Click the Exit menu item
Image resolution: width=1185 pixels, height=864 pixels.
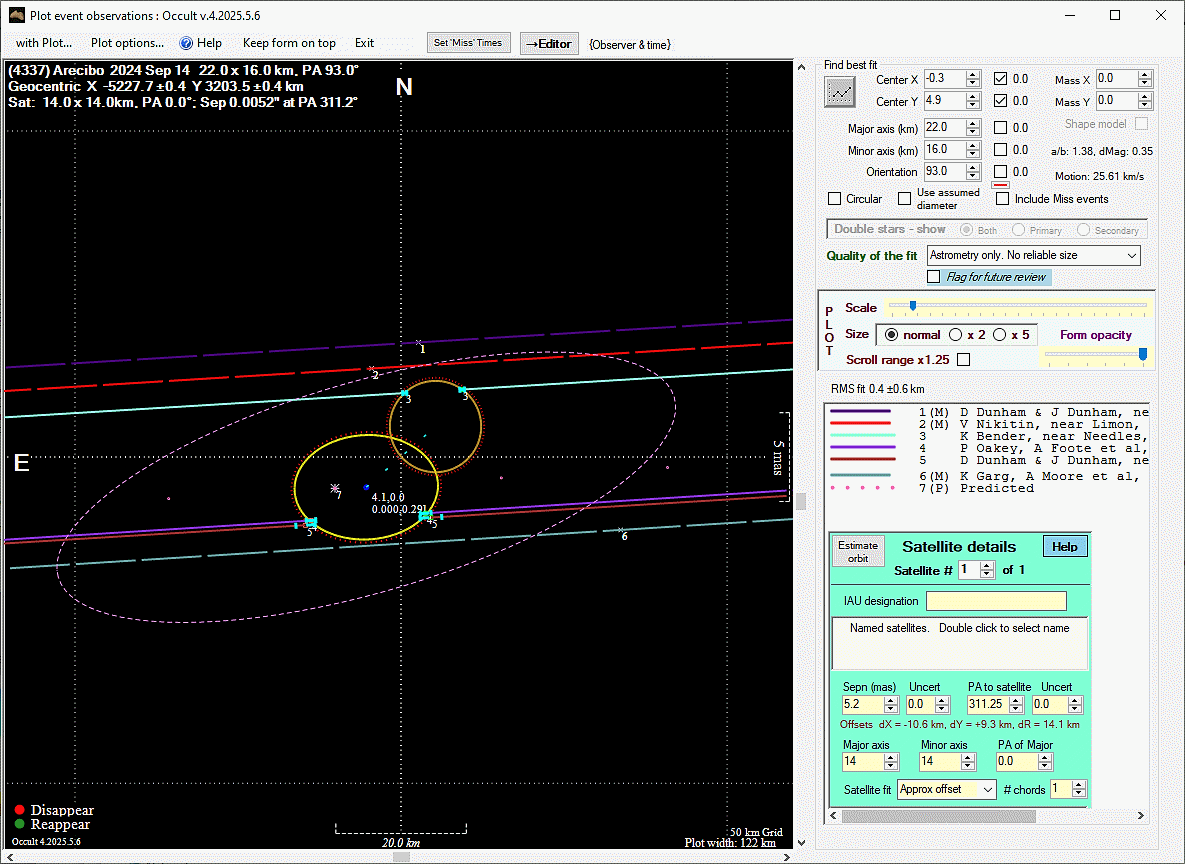pos(364,43)
